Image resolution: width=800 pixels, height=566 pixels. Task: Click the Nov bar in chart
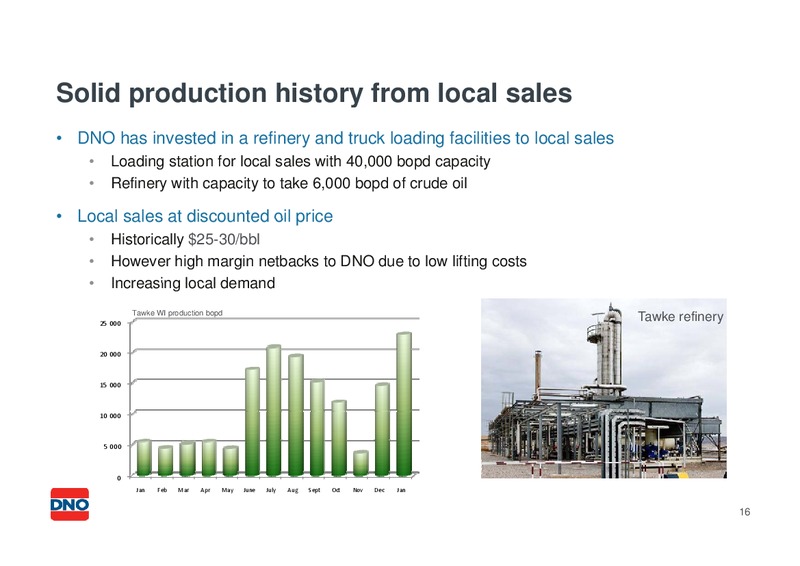(361, 463)
